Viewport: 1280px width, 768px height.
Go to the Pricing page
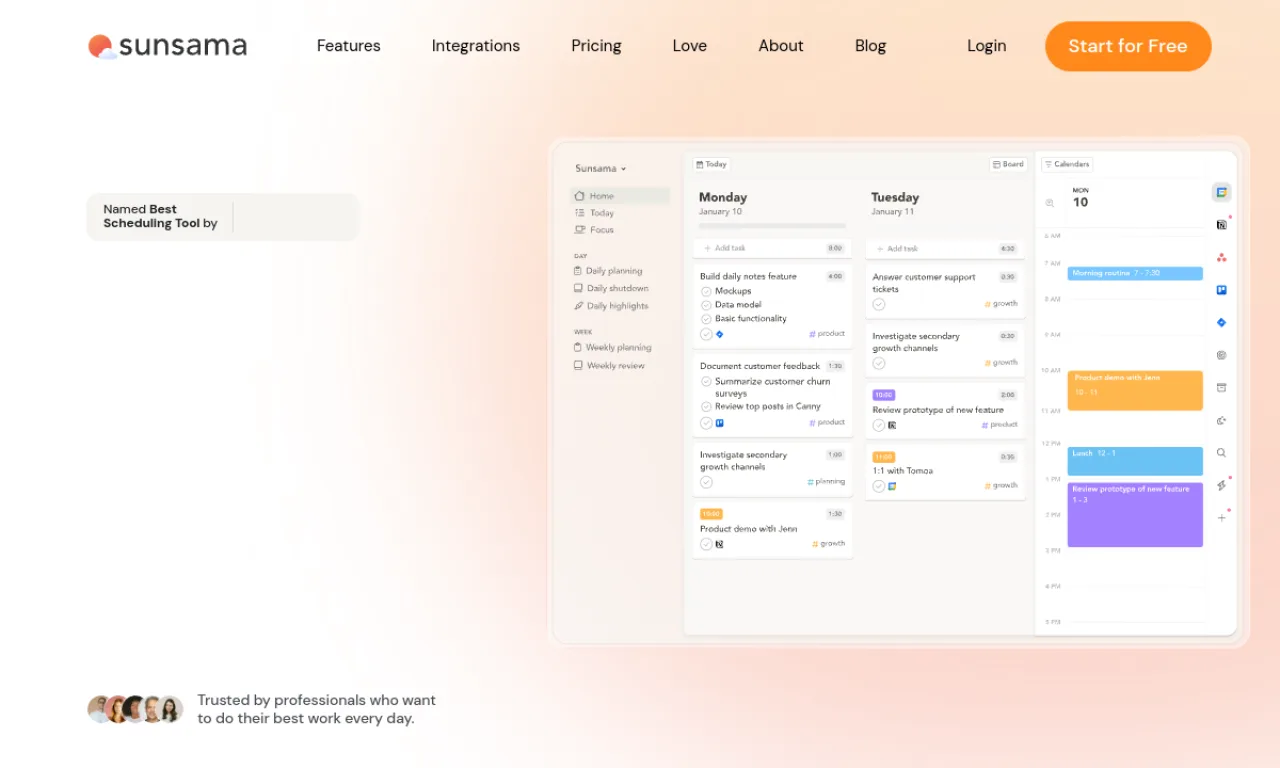pos(596,46)
